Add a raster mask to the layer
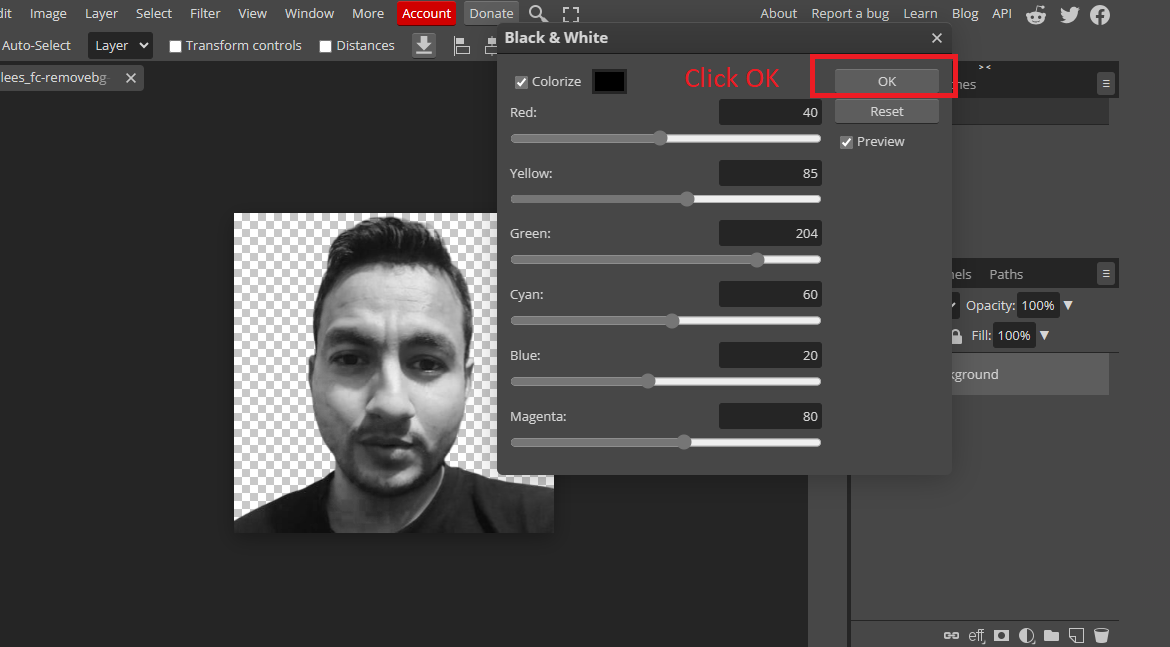This screenshot has height=647, width=1170. [x=1001, y=635]
